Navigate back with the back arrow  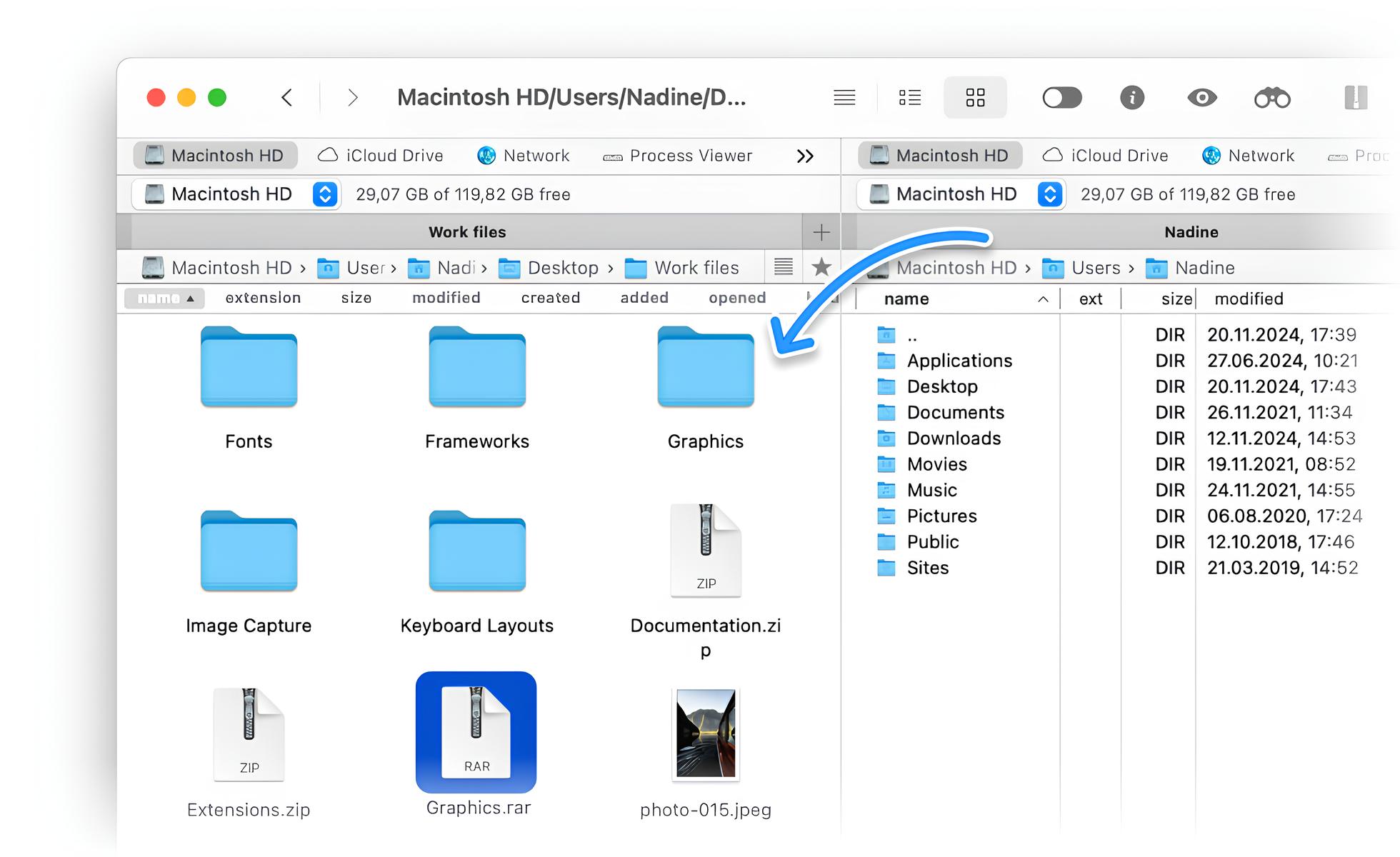pyautogui.click(x=288, y=98)
